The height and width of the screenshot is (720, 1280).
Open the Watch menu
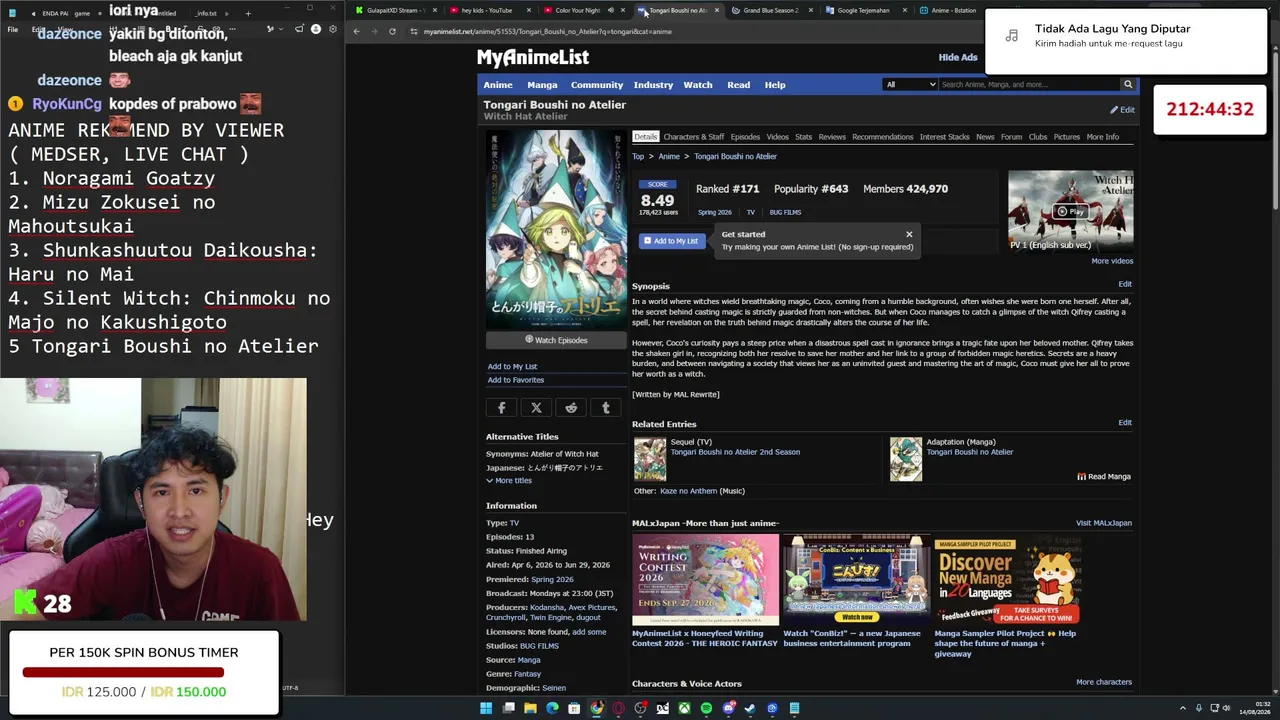pyautogui.click(x=698, y=85)
